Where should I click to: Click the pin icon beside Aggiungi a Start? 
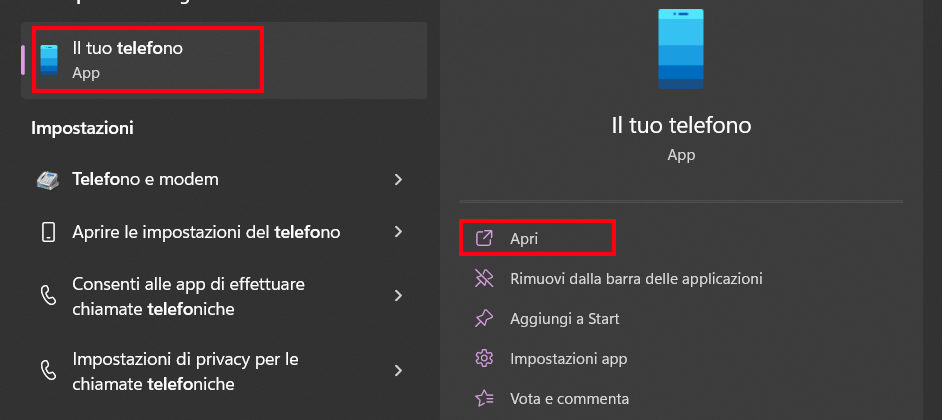coord(484,318)
